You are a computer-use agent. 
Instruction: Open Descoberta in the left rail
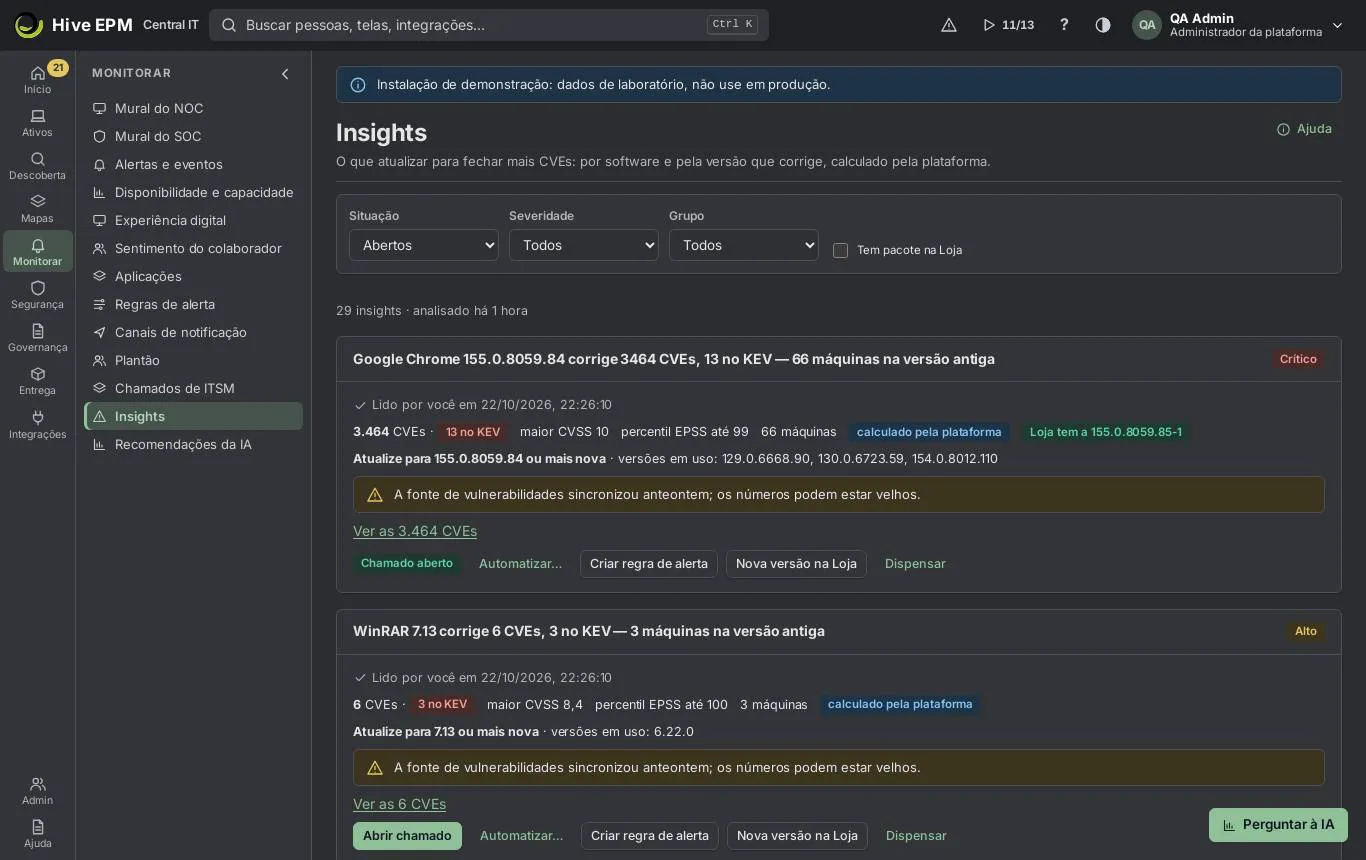(38, 165)
